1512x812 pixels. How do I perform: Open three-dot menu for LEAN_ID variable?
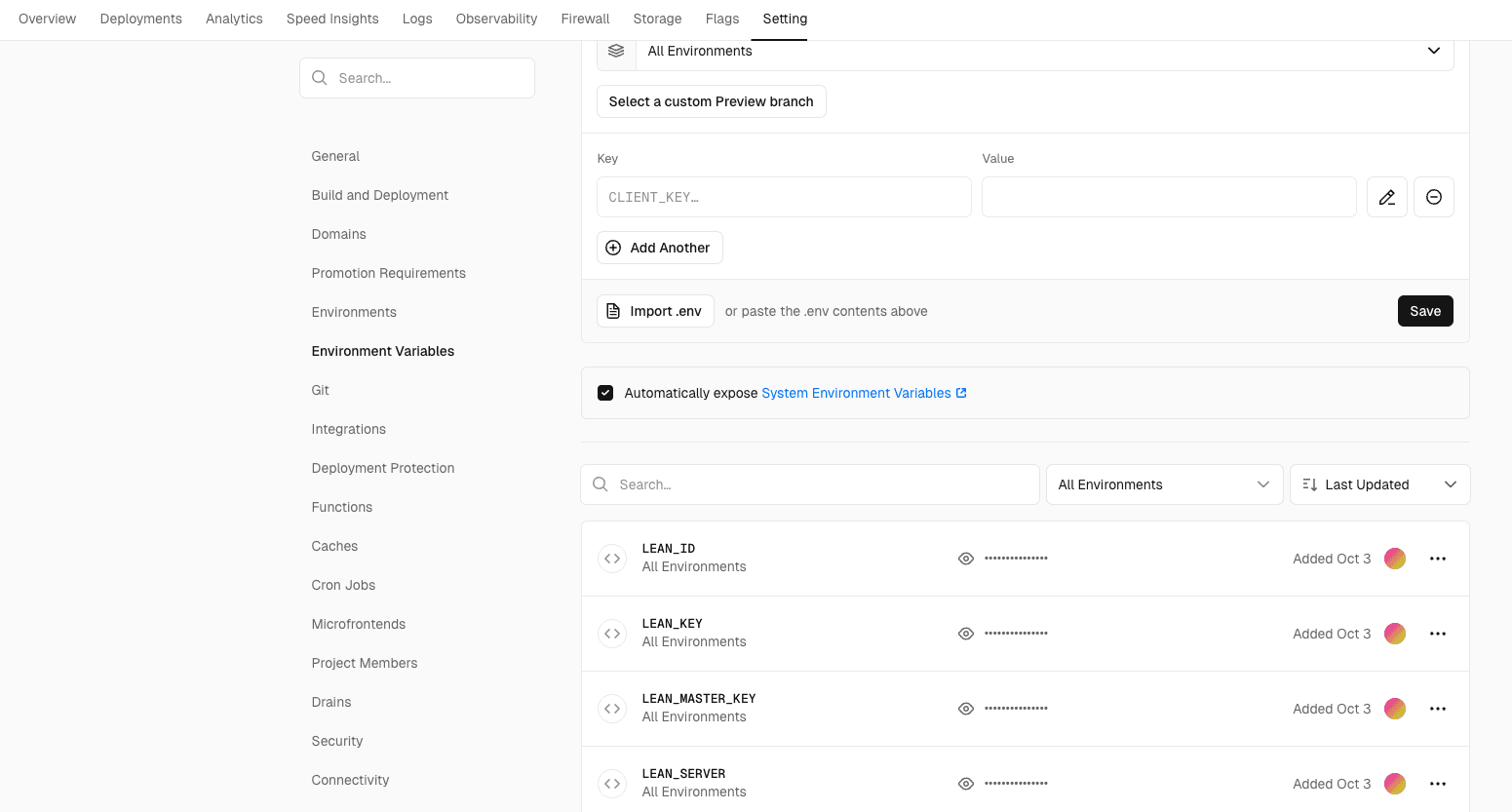[1437, 559]
